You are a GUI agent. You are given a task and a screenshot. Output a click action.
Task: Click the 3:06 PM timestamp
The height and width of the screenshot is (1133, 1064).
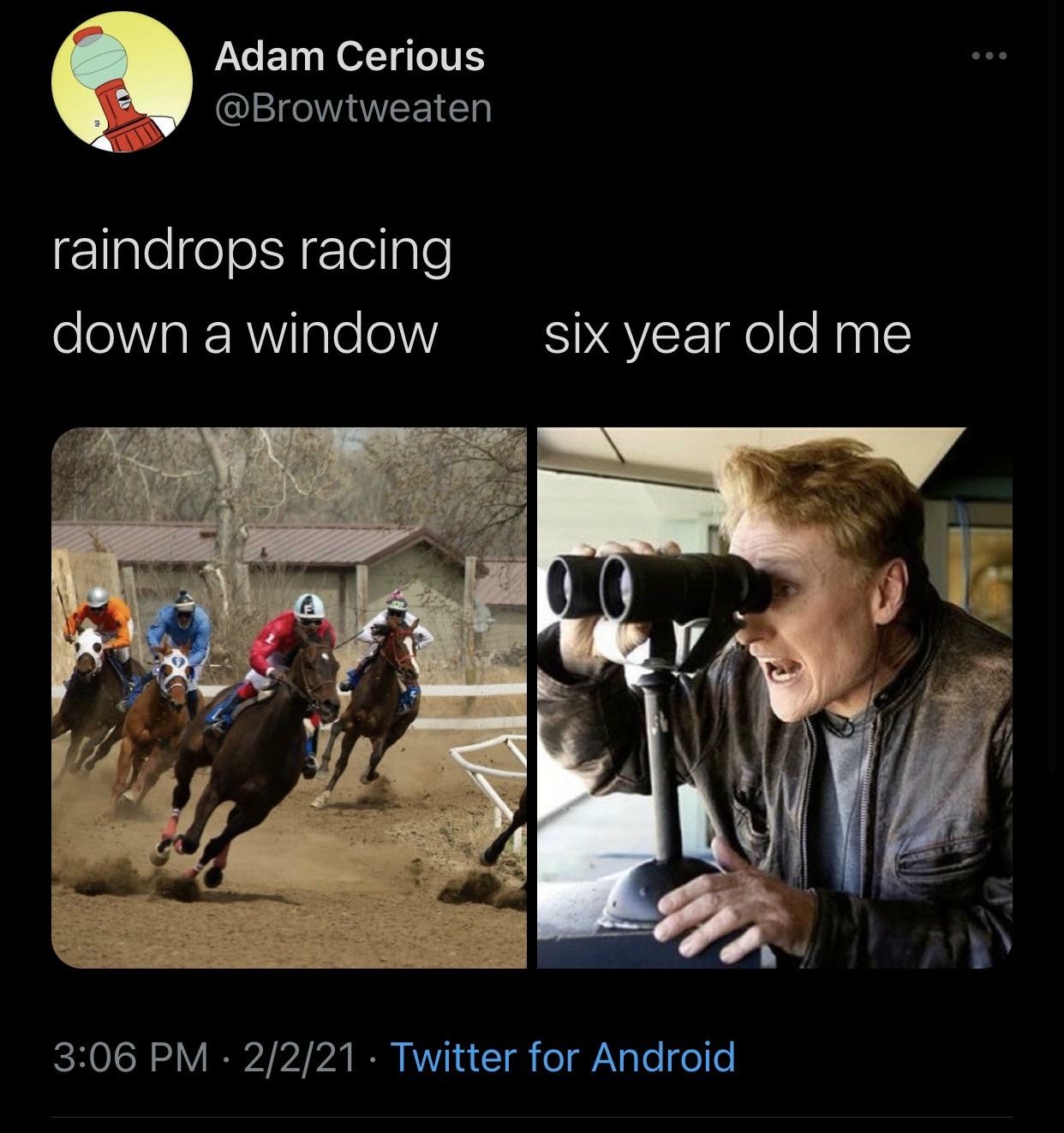pos(130,1056)
